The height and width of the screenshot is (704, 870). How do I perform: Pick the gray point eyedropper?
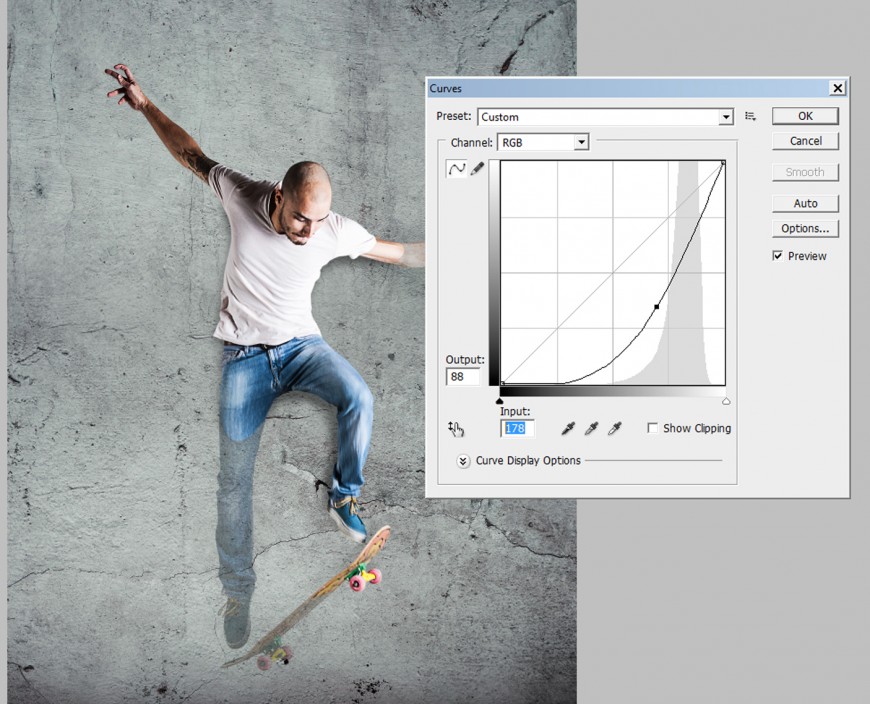pos(591,428)
